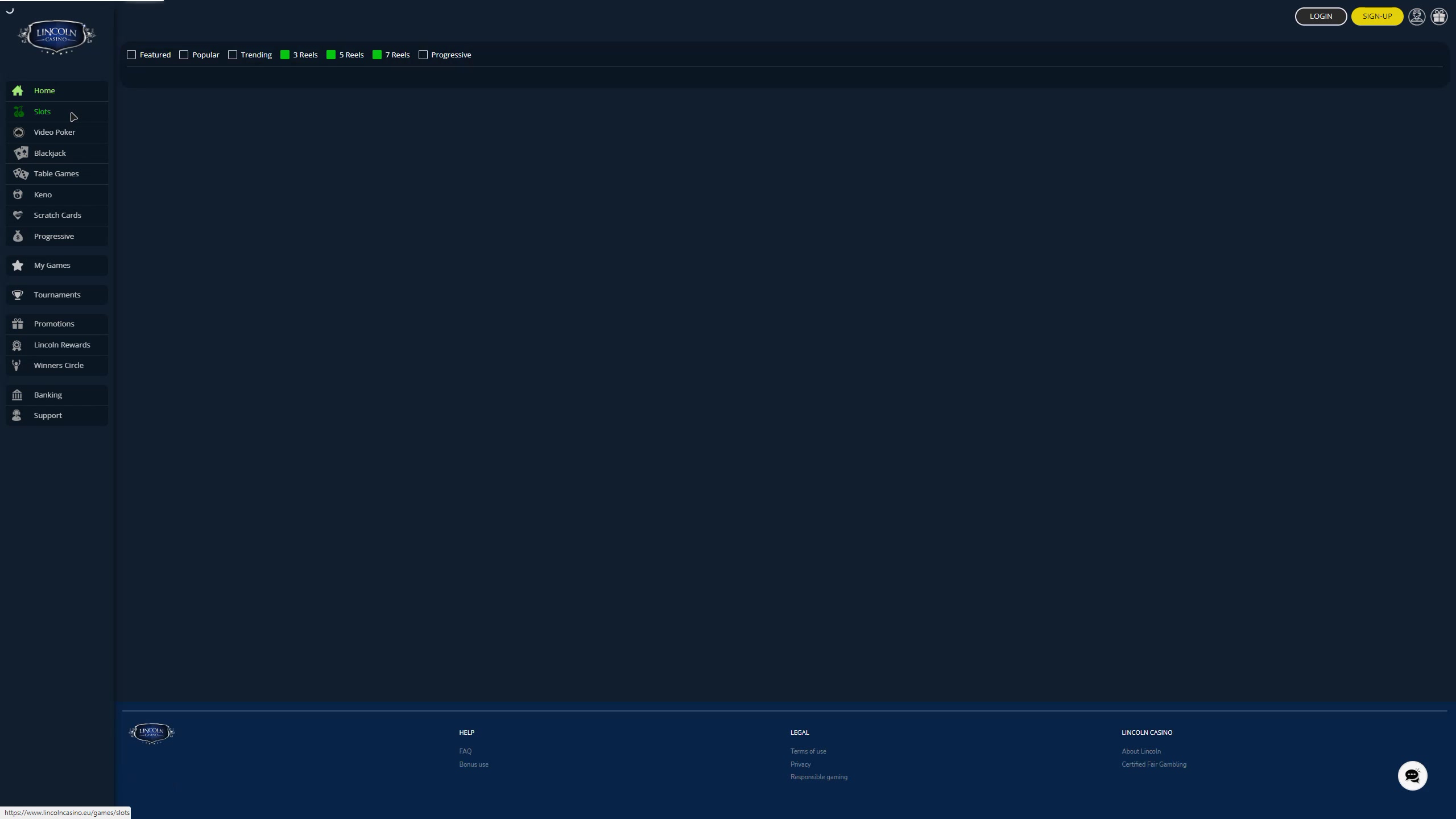Go to Lincoln Rewards menu item
1456x819 pixels.
[61, 345]
